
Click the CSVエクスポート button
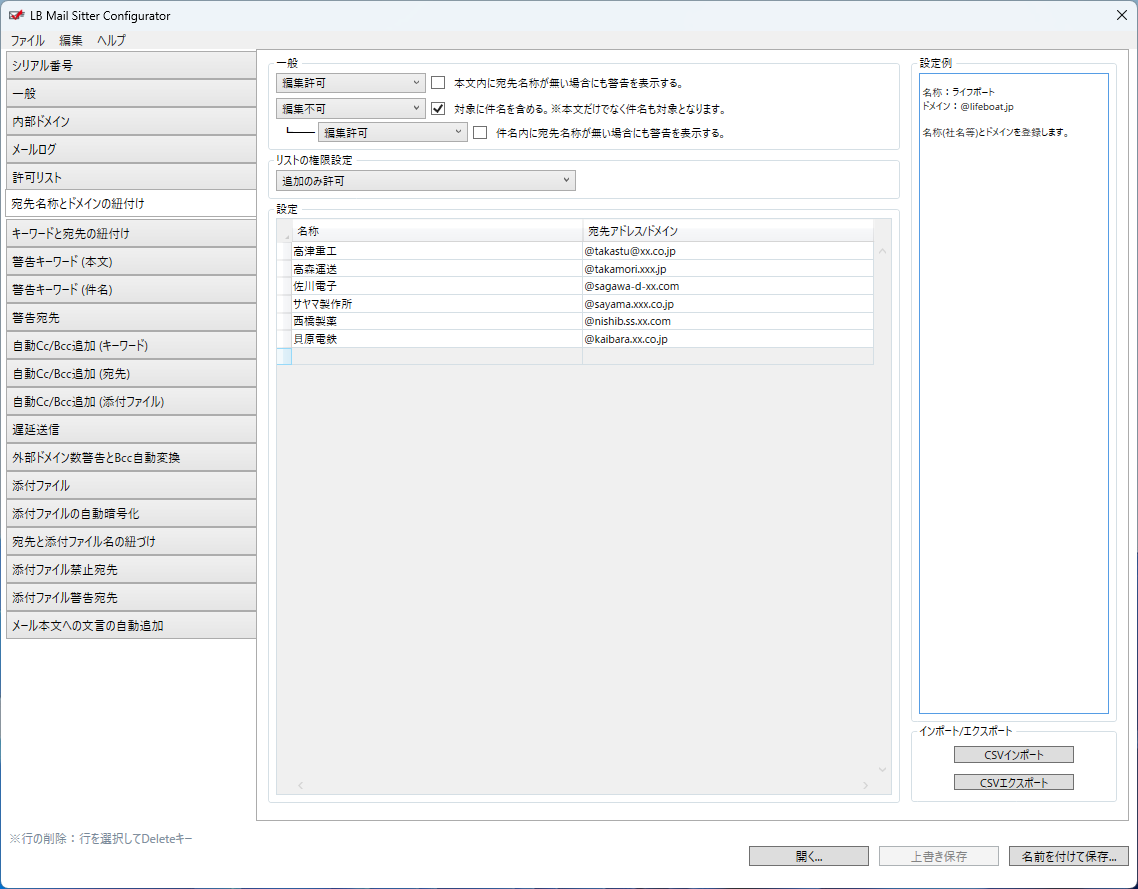[x=1013, y=783]
